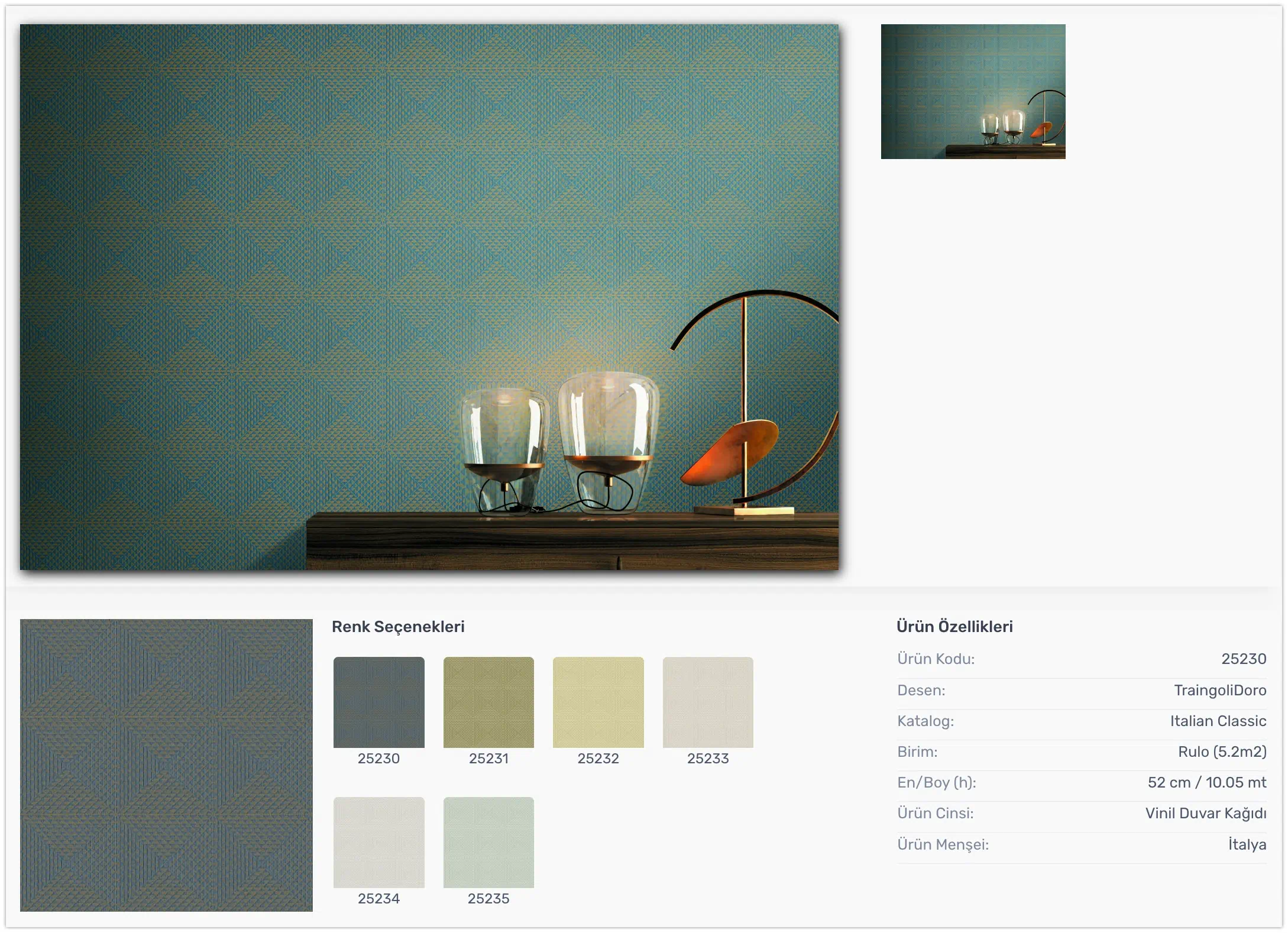Click the 25235 swatch label
The width and height of the screenshot is (1288, 933).
click(488, 899)
